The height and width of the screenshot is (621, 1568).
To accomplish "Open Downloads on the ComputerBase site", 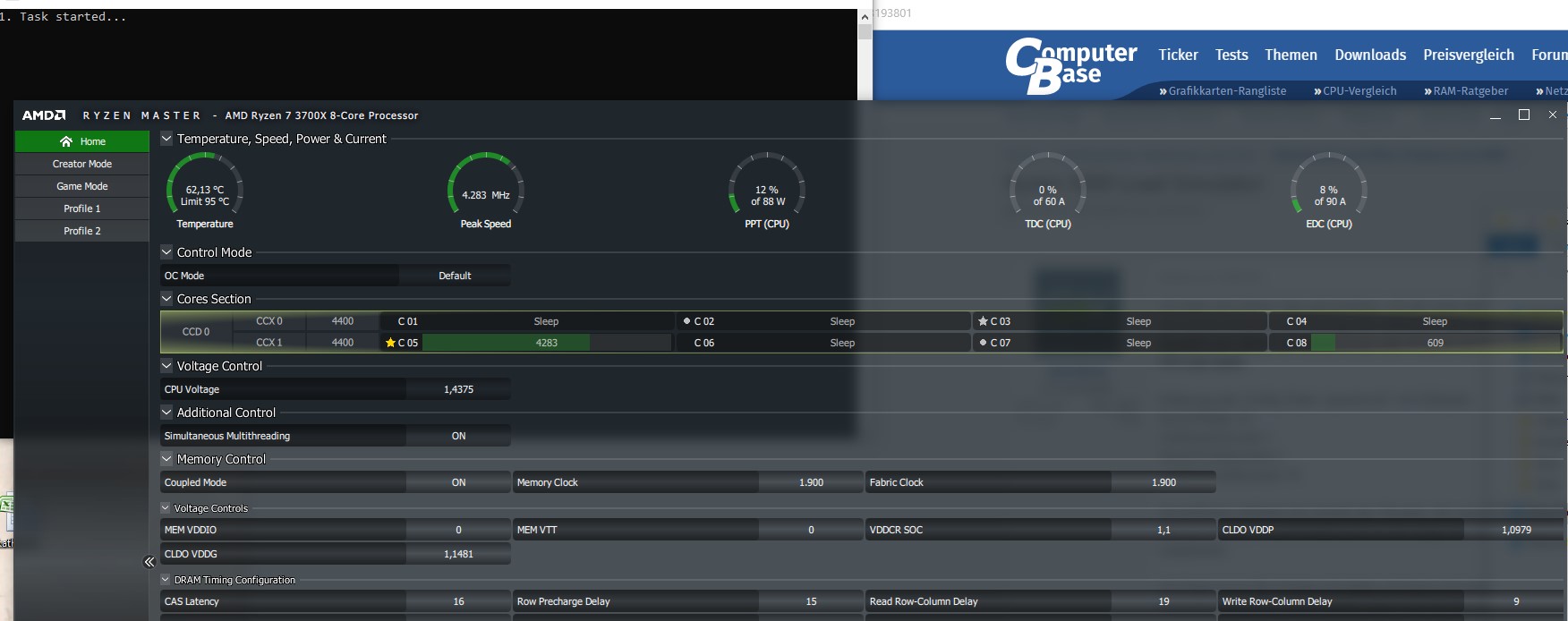I will click(1370, 55).
